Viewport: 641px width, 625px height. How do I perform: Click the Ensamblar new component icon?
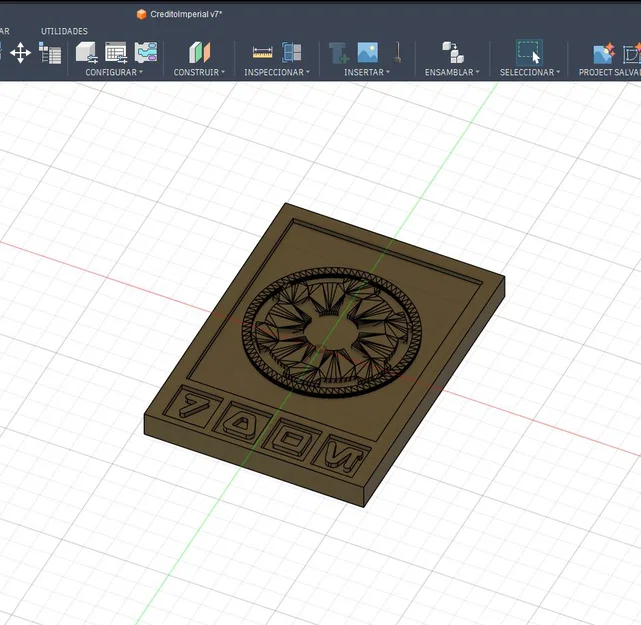(x=453, y=52)
